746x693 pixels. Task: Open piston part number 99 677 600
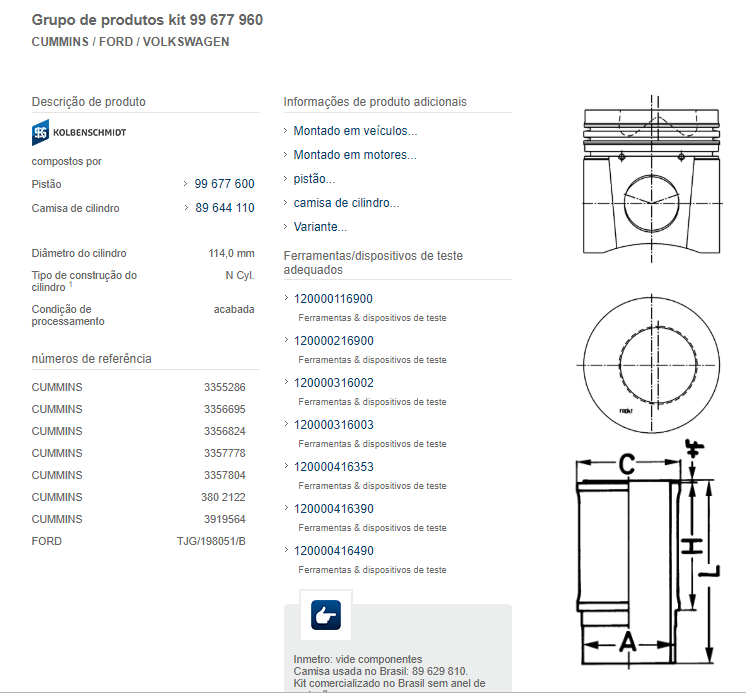coord(224,184)
